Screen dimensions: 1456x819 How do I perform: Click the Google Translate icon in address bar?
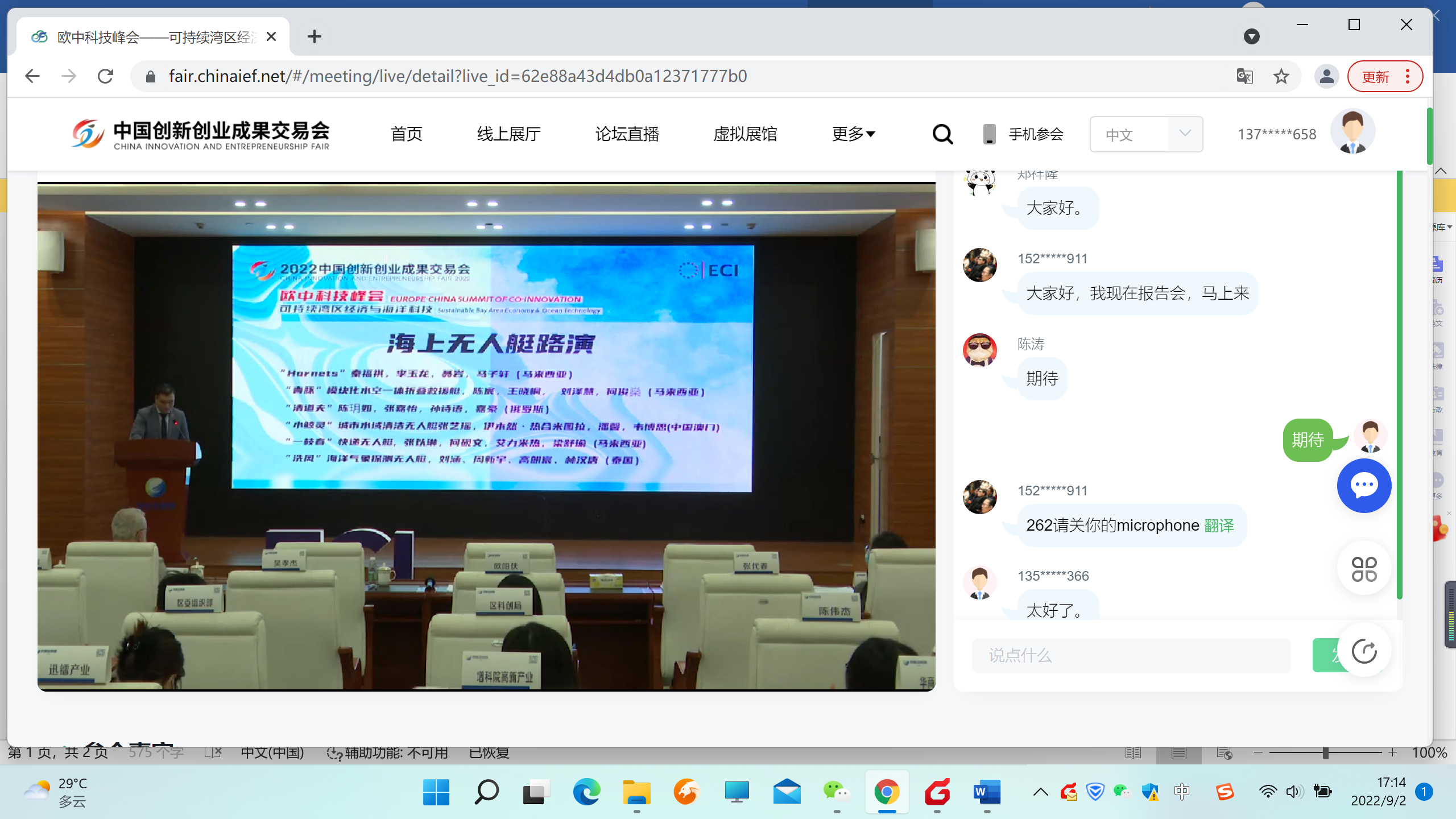tap(1244, 76)
